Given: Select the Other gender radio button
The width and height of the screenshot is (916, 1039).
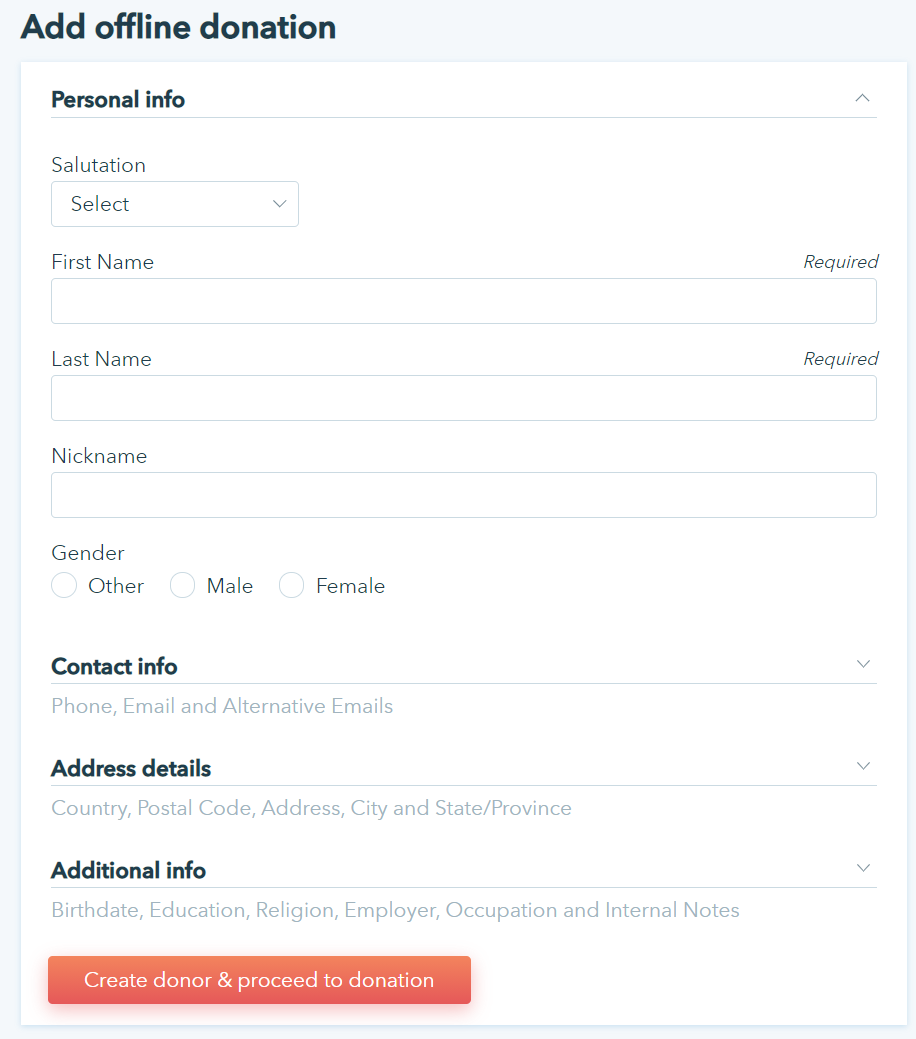Looking at the screenshot, I should click(x=64, y=586).
